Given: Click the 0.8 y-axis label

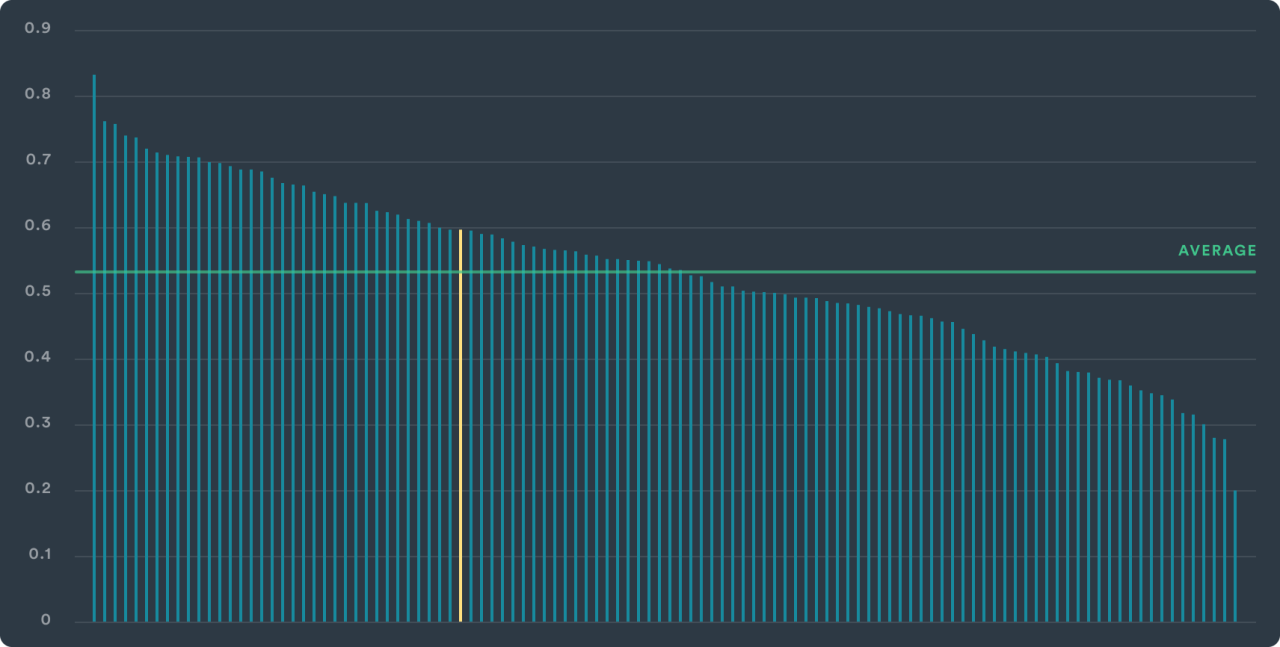Looking at the screenshot, I should (38, 95).
